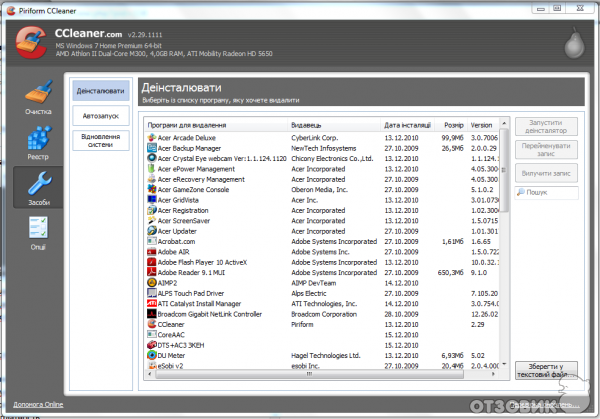Click the Acrobat.com entry icon
Image resolution: width=600 pixels, height=419 pixels.
(x=151, y=241)
